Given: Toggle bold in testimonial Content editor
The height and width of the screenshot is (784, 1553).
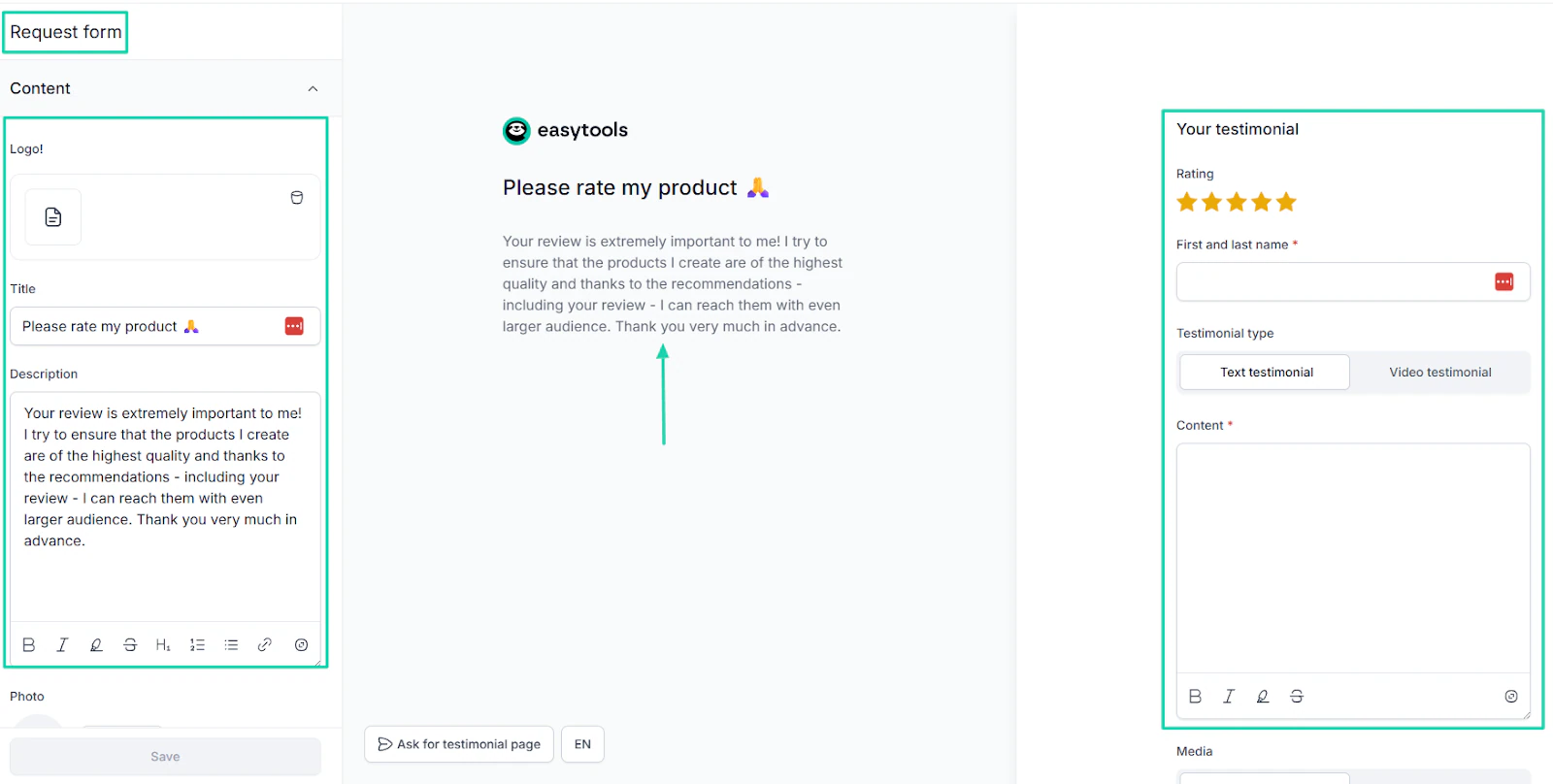Looking at the screenshot, I should point(1195,697).
